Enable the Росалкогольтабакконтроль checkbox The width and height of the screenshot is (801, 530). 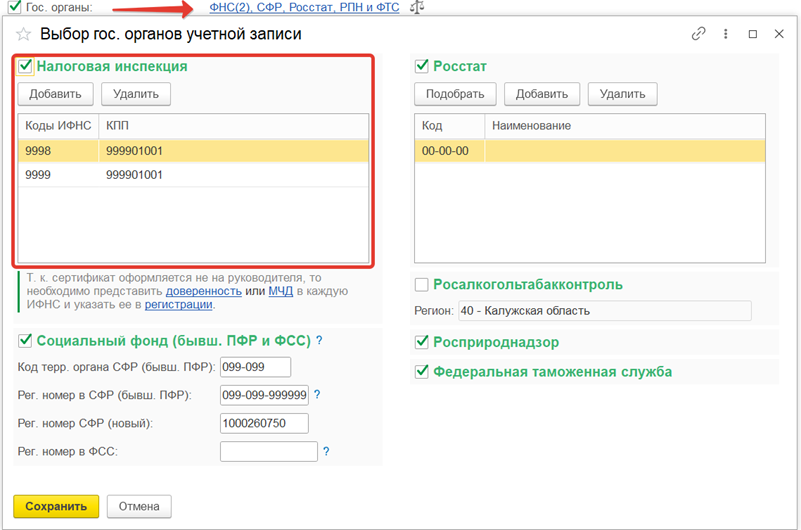point(422,285)
